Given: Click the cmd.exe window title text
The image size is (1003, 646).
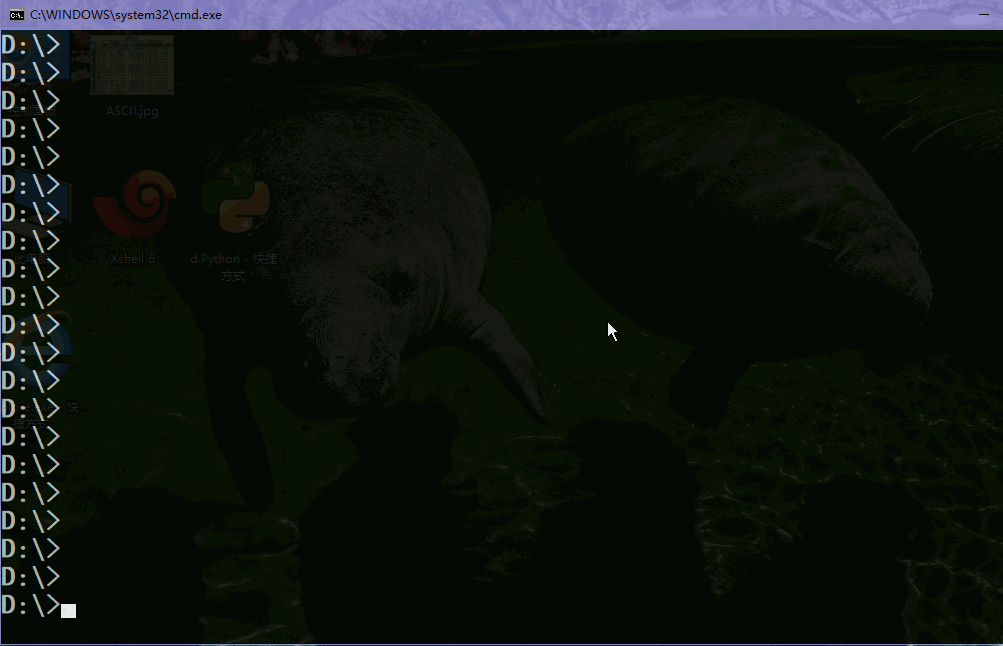Looking at the screenshot, I should tap(126, 15).
